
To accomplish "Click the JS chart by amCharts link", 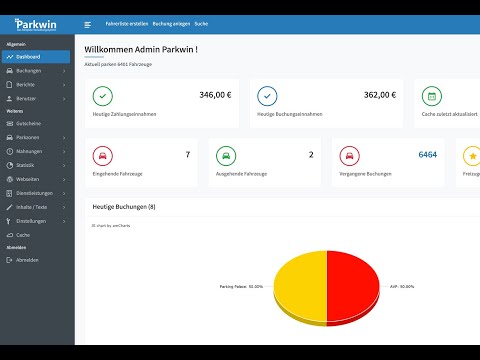I will tap(111, 226).
